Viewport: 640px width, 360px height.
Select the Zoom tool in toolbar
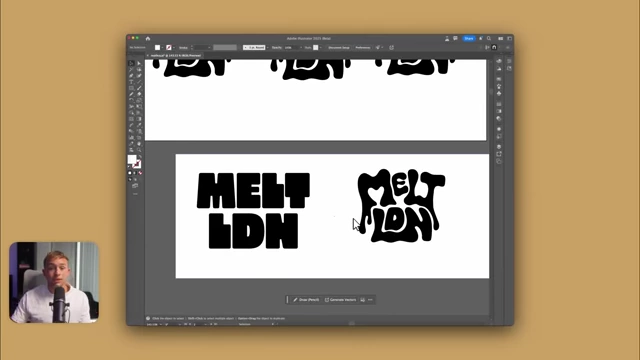139,150
